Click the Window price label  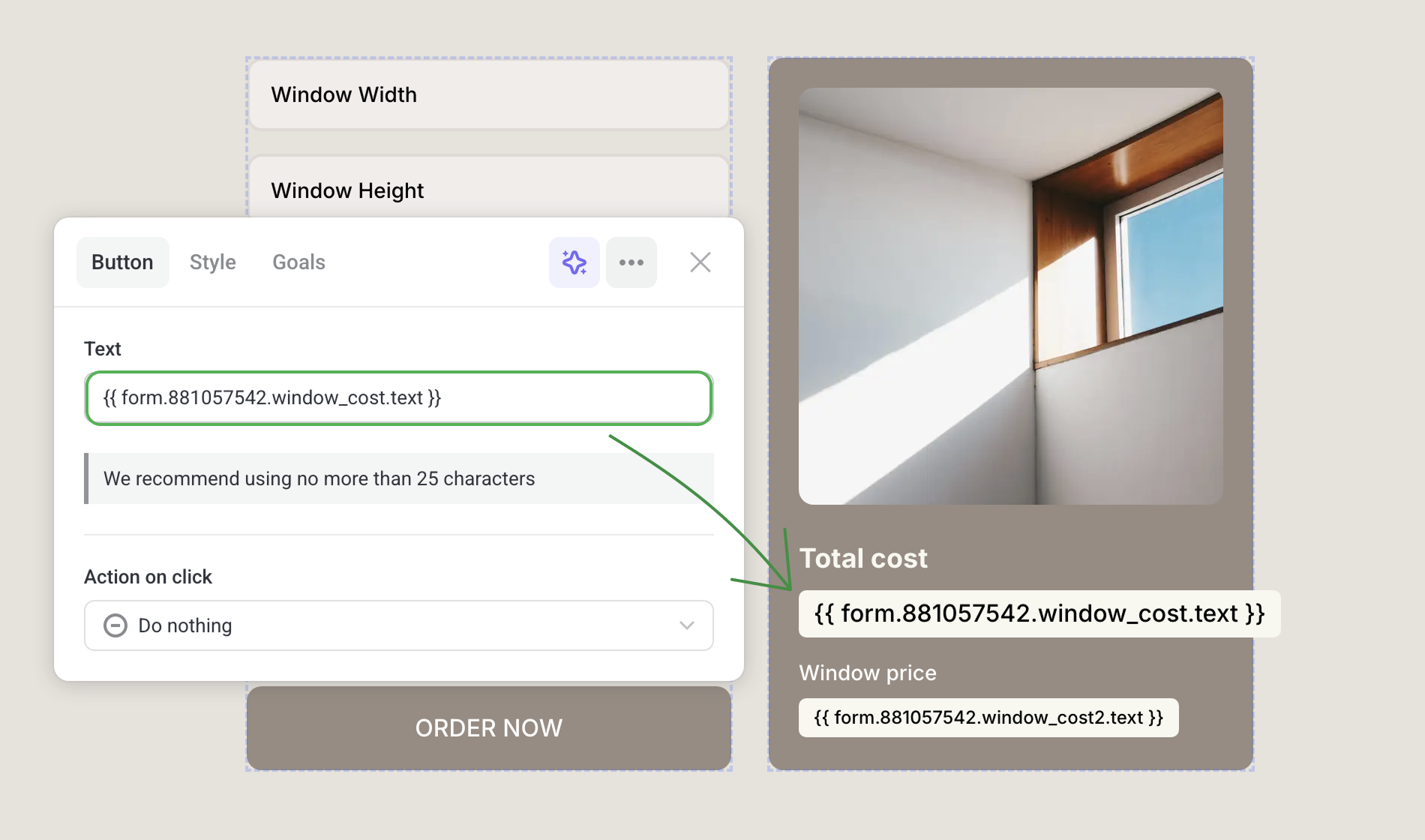tap(868, 673)
